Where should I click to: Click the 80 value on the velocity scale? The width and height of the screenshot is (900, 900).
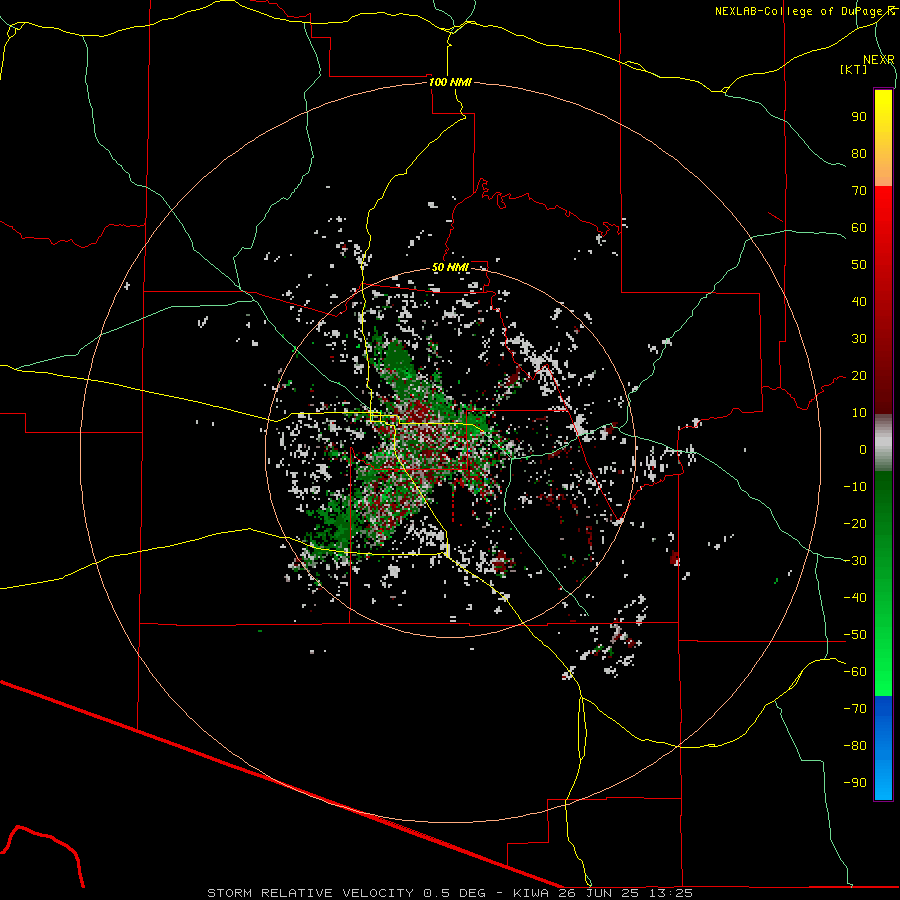pyautogui.click(x=859, y=154)
